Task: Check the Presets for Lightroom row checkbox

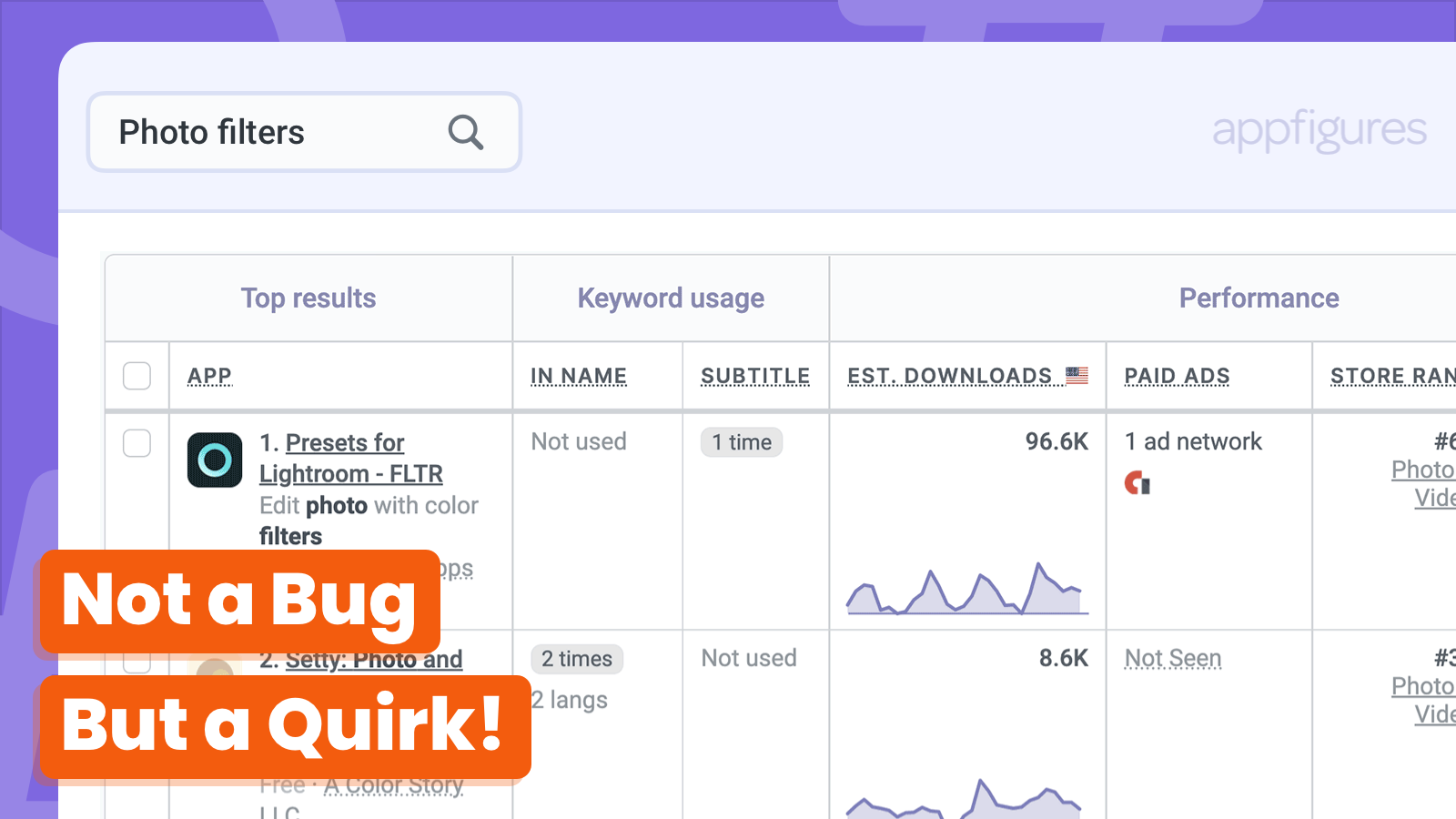Action: tap(136, 443)
